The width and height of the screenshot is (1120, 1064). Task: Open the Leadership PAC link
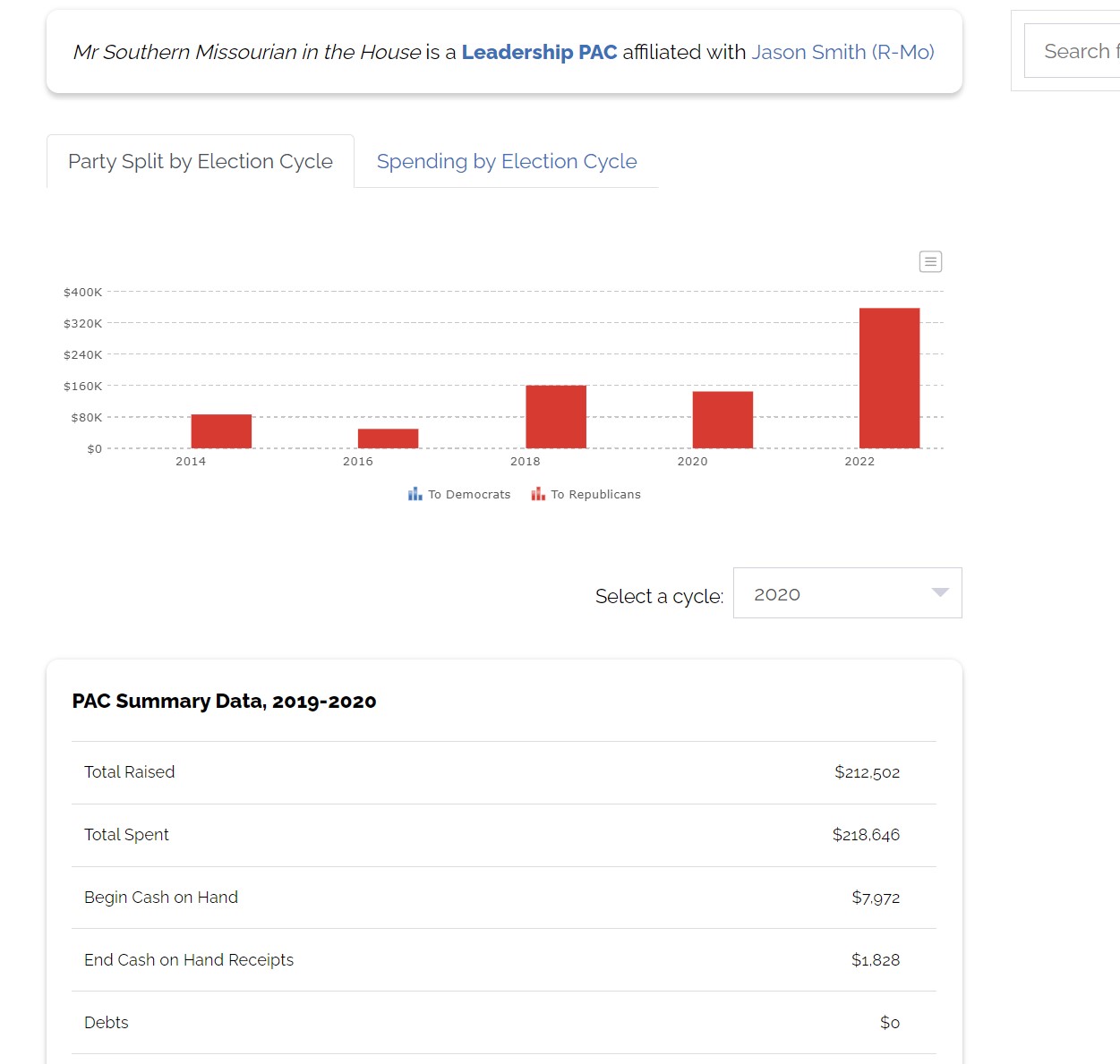point(539,52)
